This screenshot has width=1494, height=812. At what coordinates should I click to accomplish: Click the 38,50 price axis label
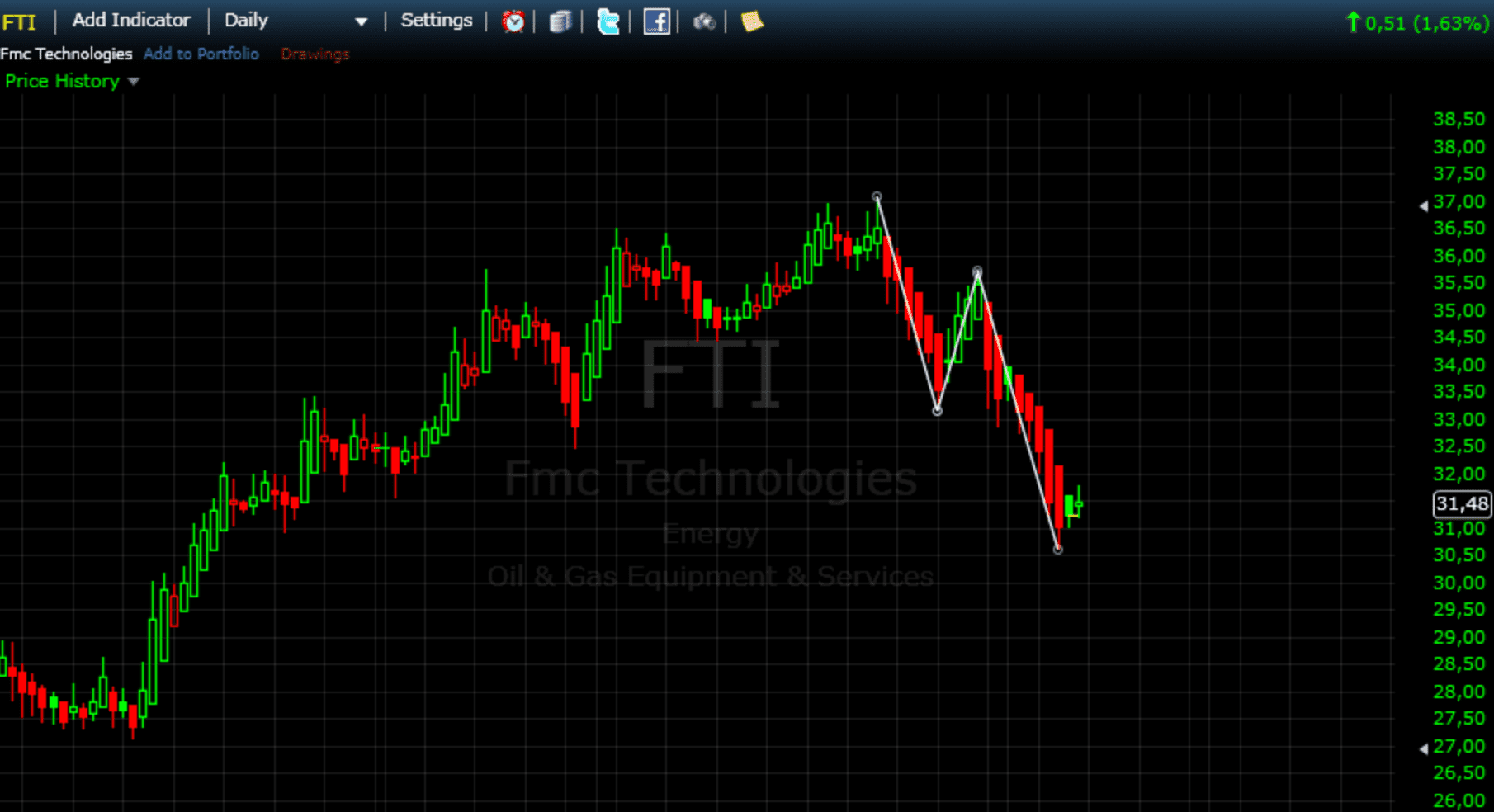(x=1459, y=119)
